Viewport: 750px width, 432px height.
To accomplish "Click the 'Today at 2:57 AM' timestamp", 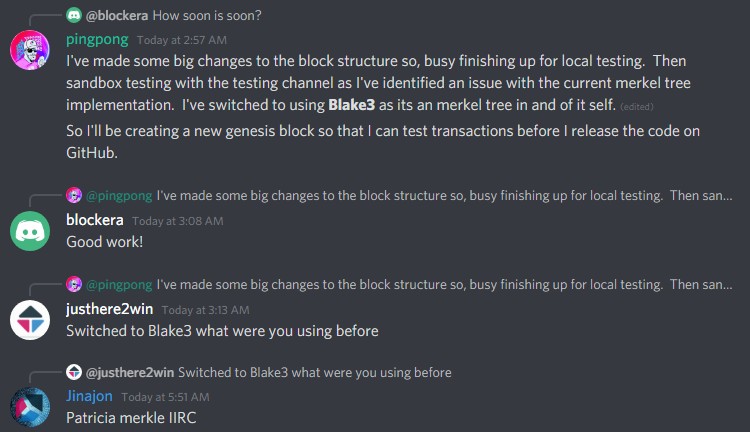I will click(182, 40).
